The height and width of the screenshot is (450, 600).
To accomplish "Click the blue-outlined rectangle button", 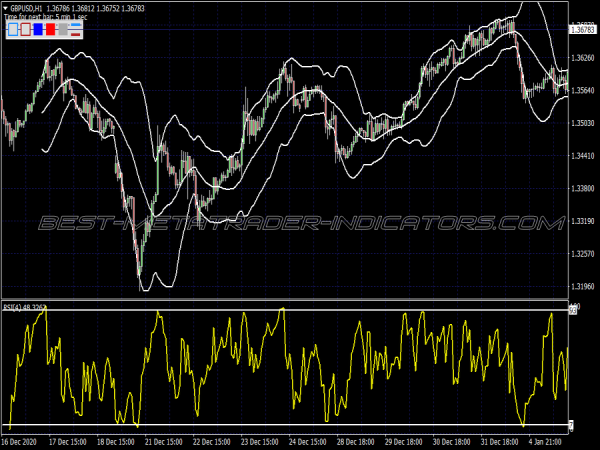I will pyautogui.click(x=13, y=29).
